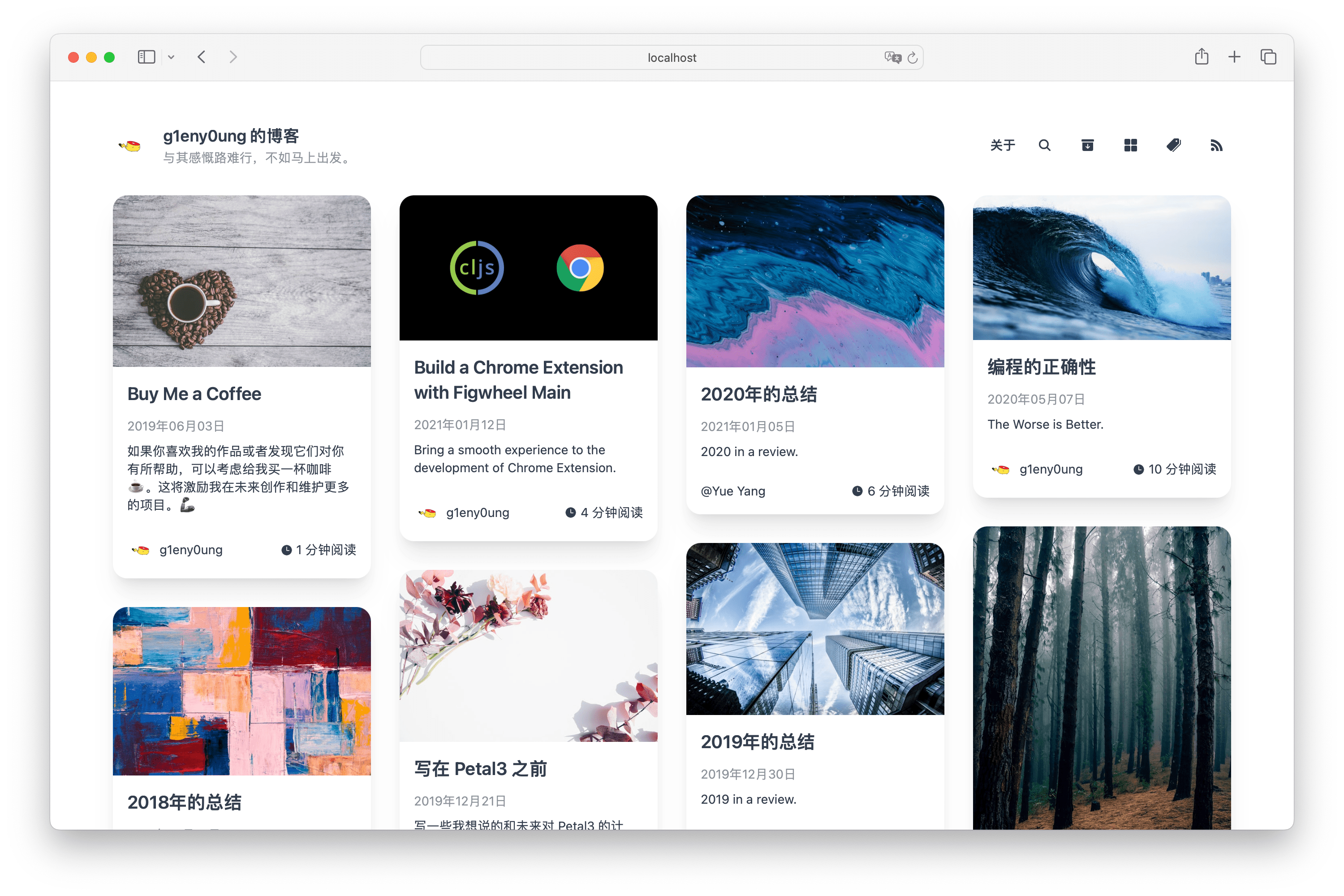This screenshot has height=896, width=1344.
Task: Click the blog subtitle 与其感慨路难行
Action: (x=257, y=158)
